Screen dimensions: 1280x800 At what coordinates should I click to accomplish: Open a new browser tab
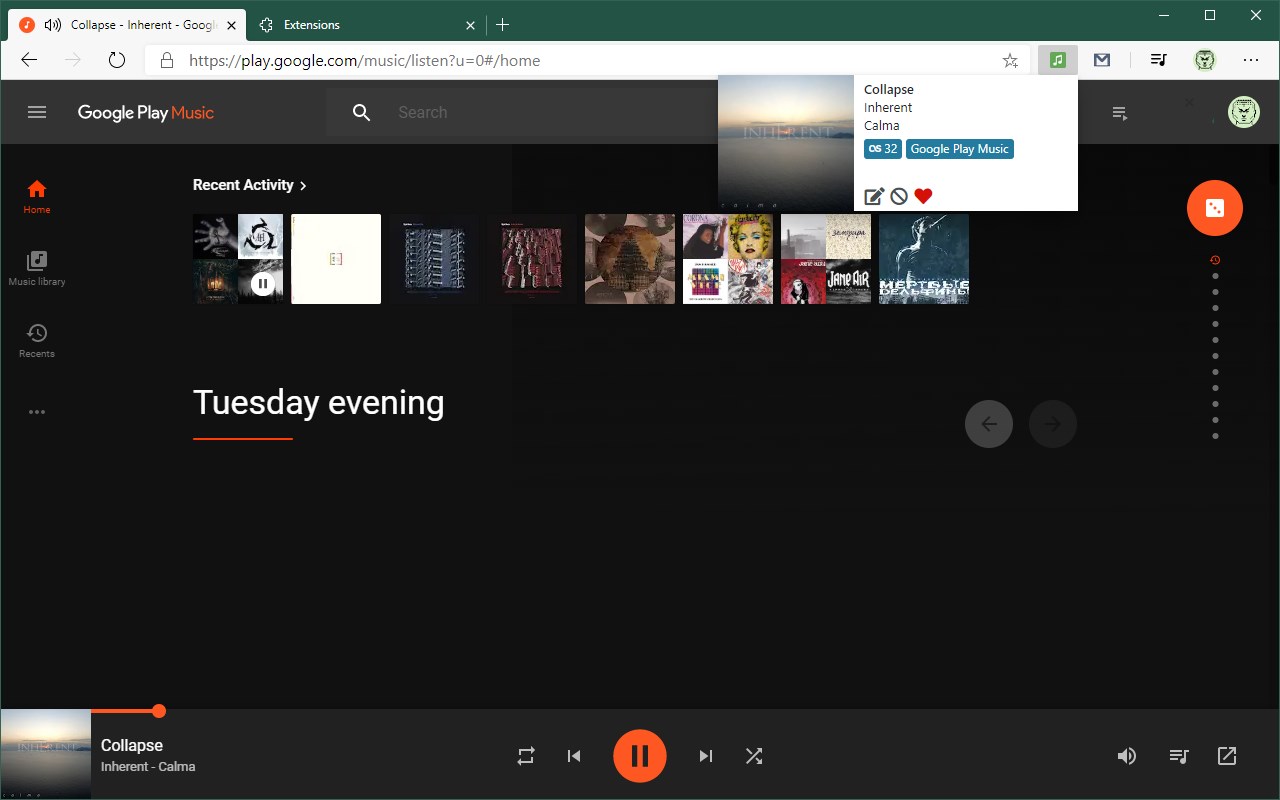point(503,24)
